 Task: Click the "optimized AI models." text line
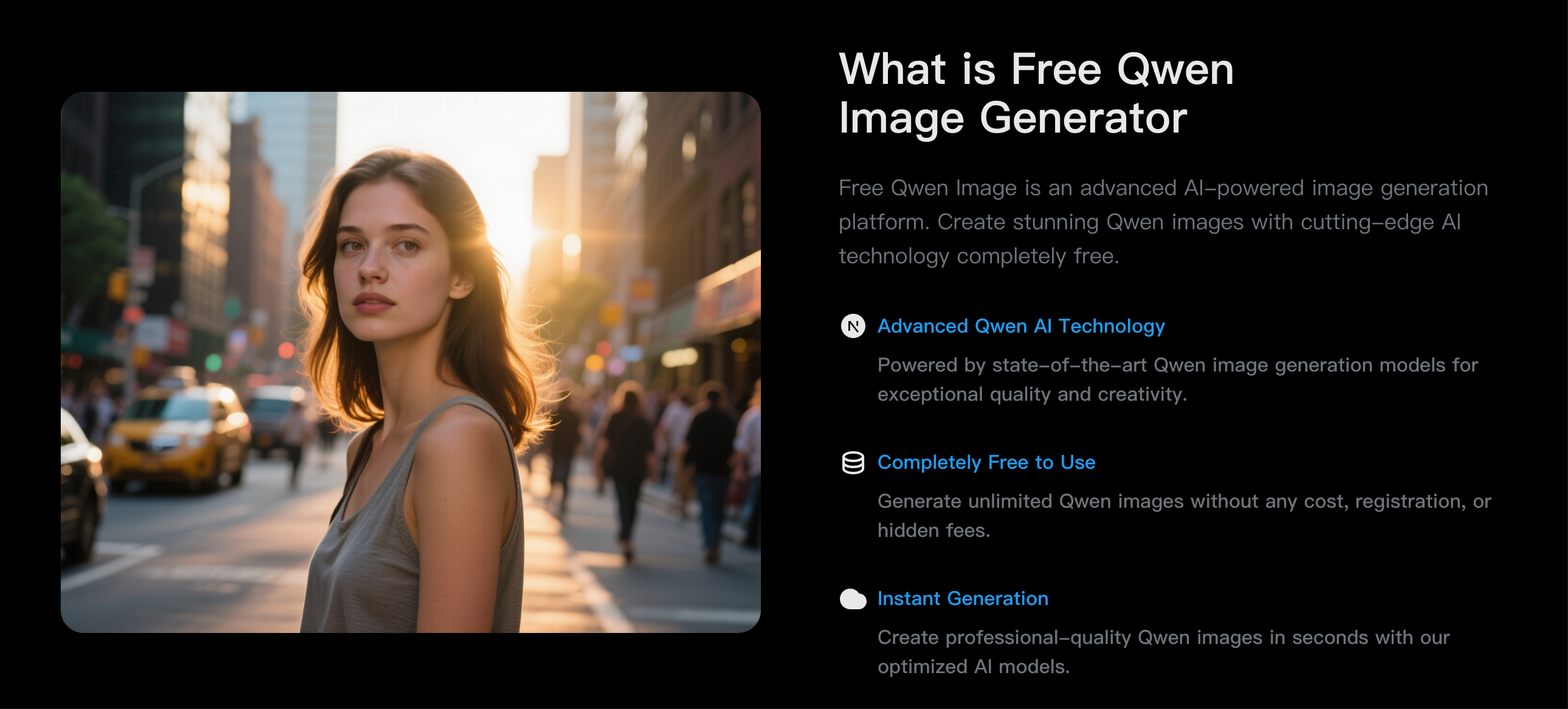973,666
